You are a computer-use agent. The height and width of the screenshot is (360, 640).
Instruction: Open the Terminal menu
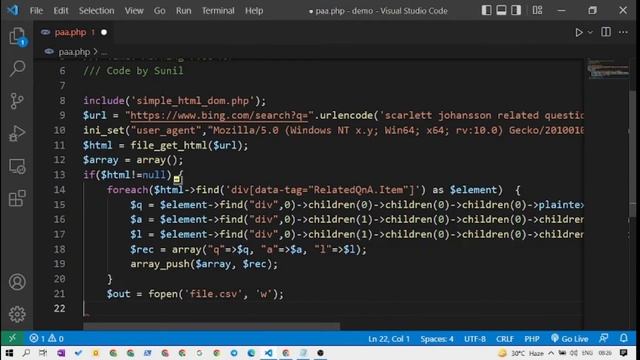[x=218, y=11]
